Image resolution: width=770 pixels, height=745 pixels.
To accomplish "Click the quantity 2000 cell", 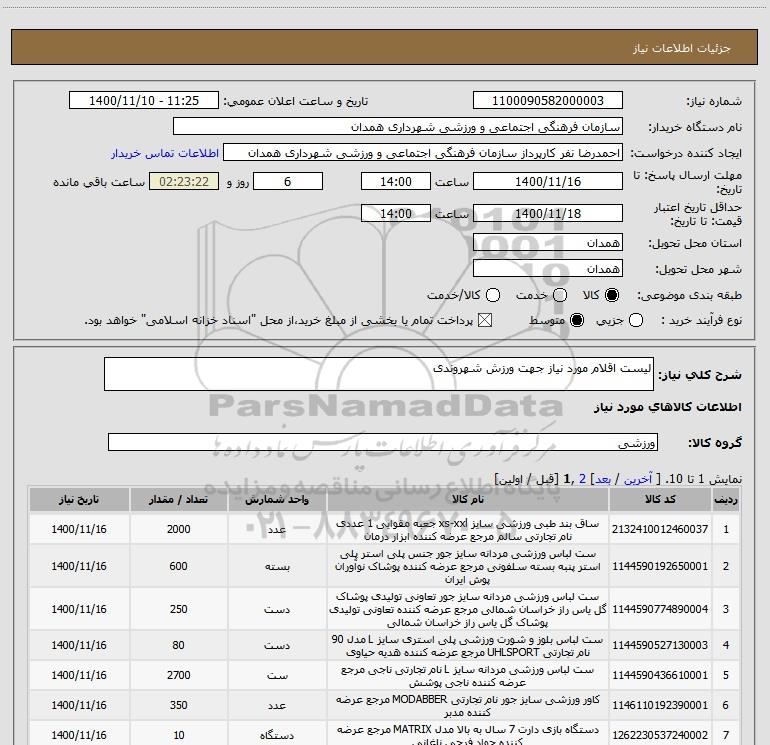I will [x=178, y=529].
